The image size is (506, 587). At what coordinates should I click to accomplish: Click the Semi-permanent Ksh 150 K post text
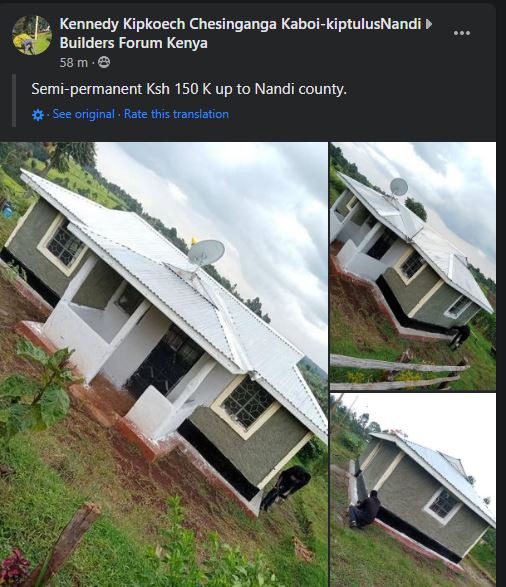pyautogui.click(x=189, y=89)
